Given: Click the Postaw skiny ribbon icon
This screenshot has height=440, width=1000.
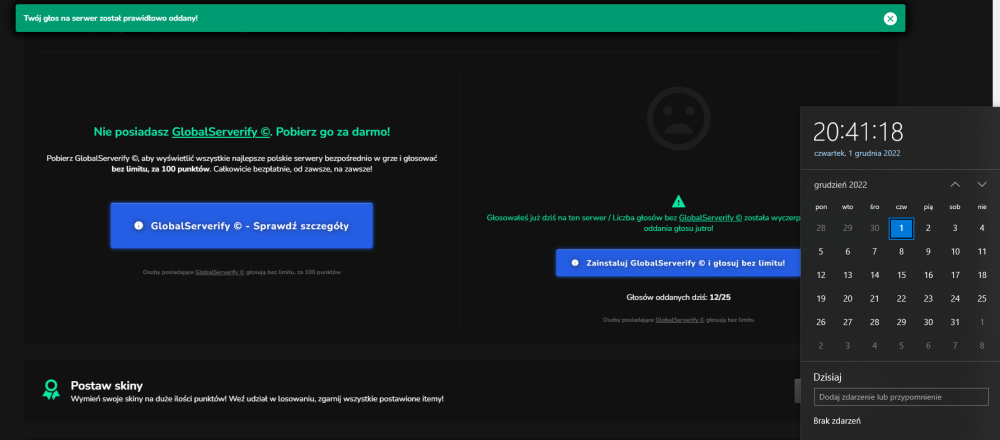Looking at the screenshot, I should click(51, 390).
